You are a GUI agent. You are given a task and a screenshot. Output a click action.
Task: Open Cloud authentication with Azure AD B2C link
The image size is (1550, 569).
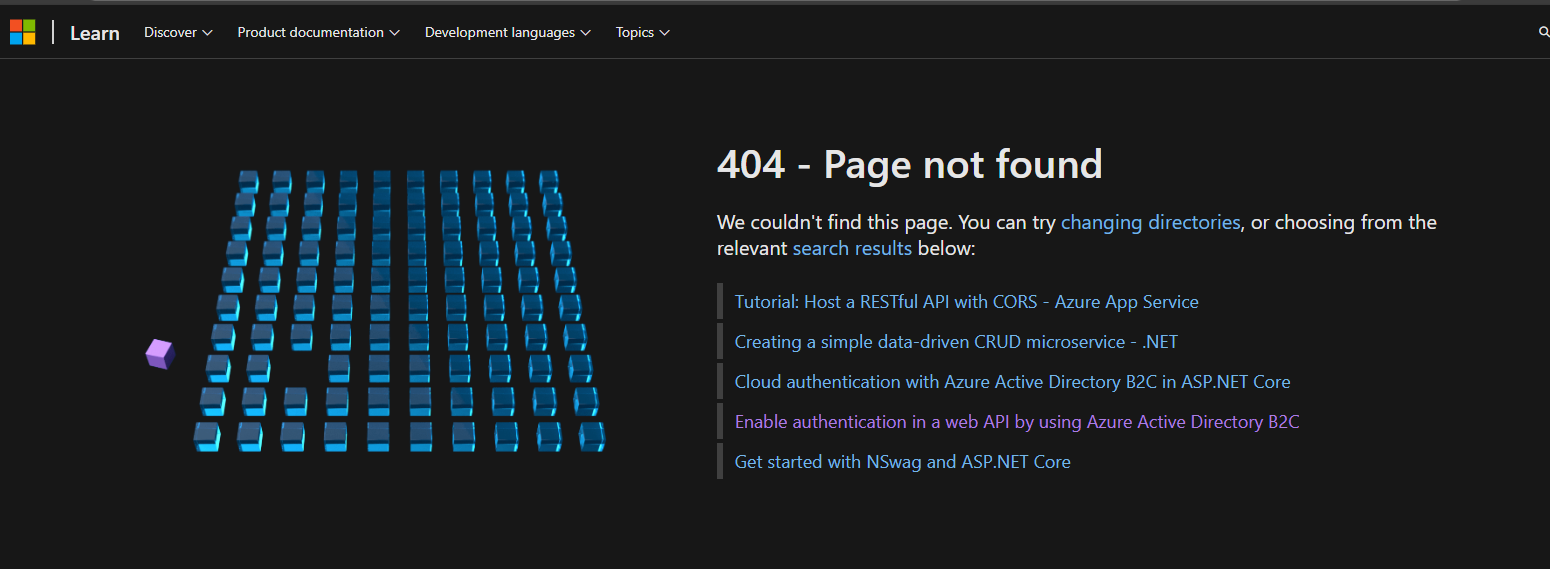tap(1012, 382)
